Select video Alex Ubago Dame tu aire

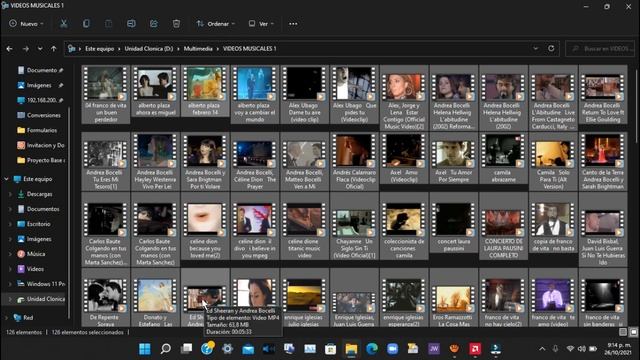point(304,94)
